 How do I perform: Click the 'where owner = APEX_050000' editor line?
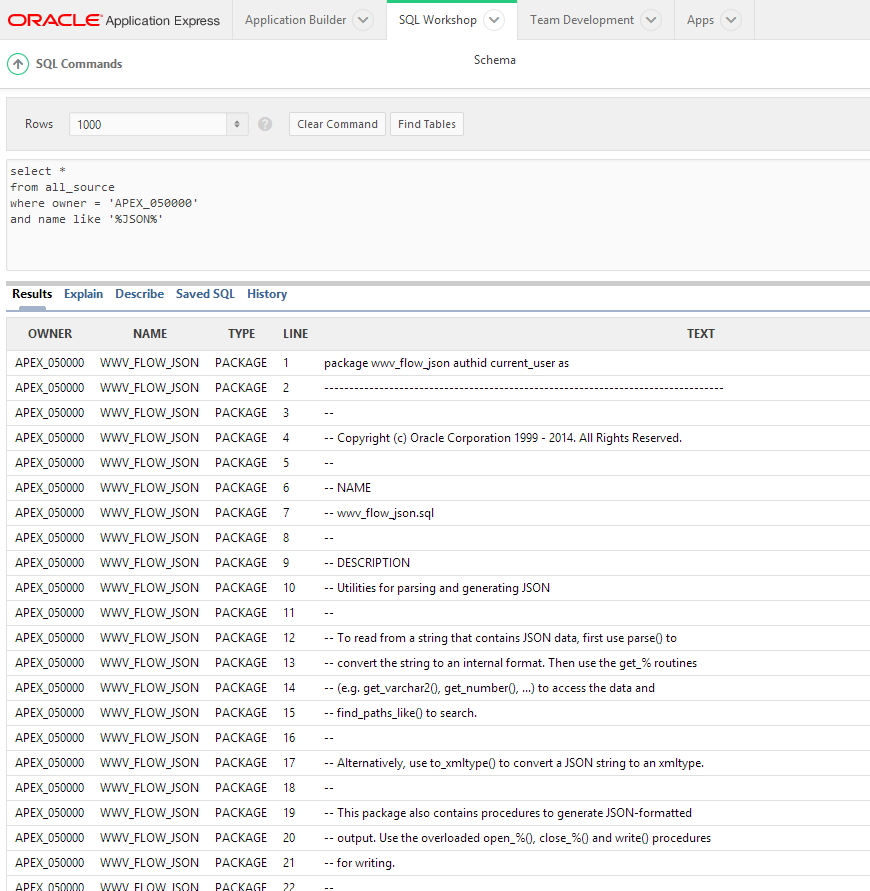coord(104,203)
